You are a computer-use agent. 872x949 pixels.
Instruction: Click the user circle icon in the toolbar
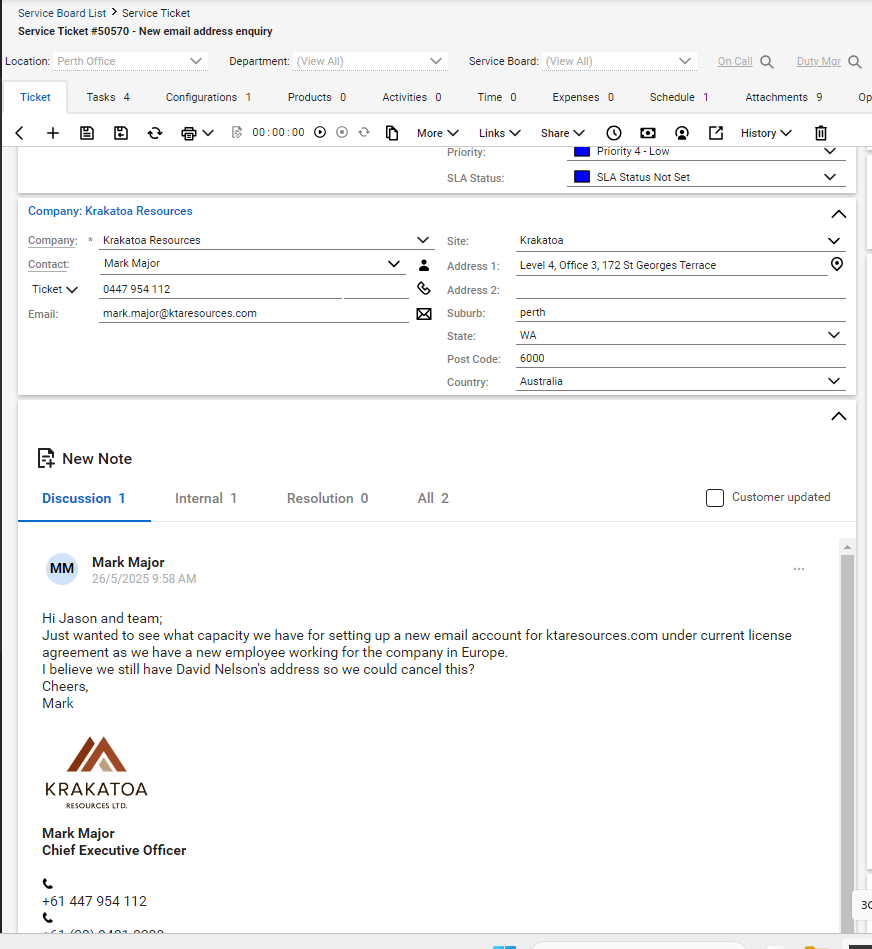681,133
